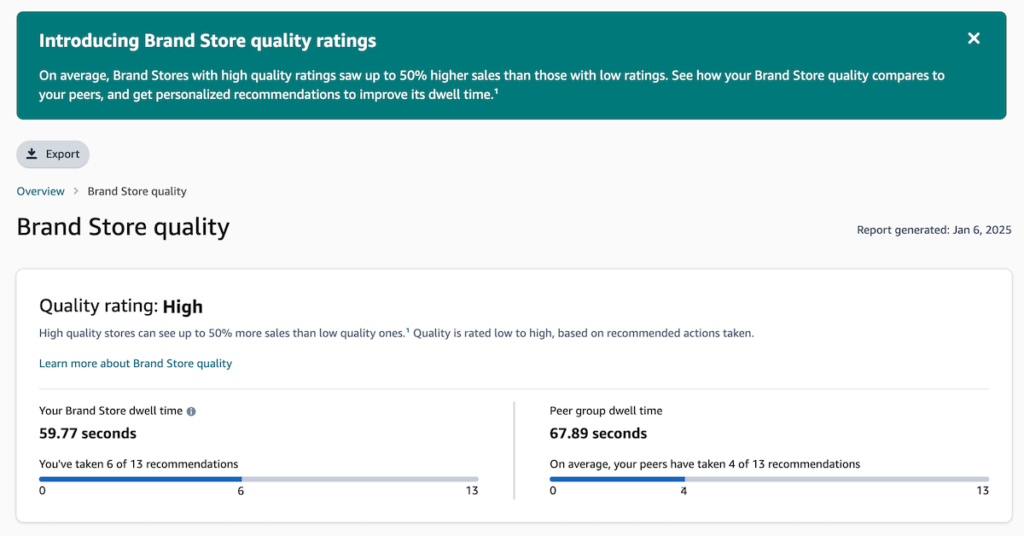Click the peers 4 of 13 progress bar
This screenshot has height=536, width=1024.
click(769, 479)
